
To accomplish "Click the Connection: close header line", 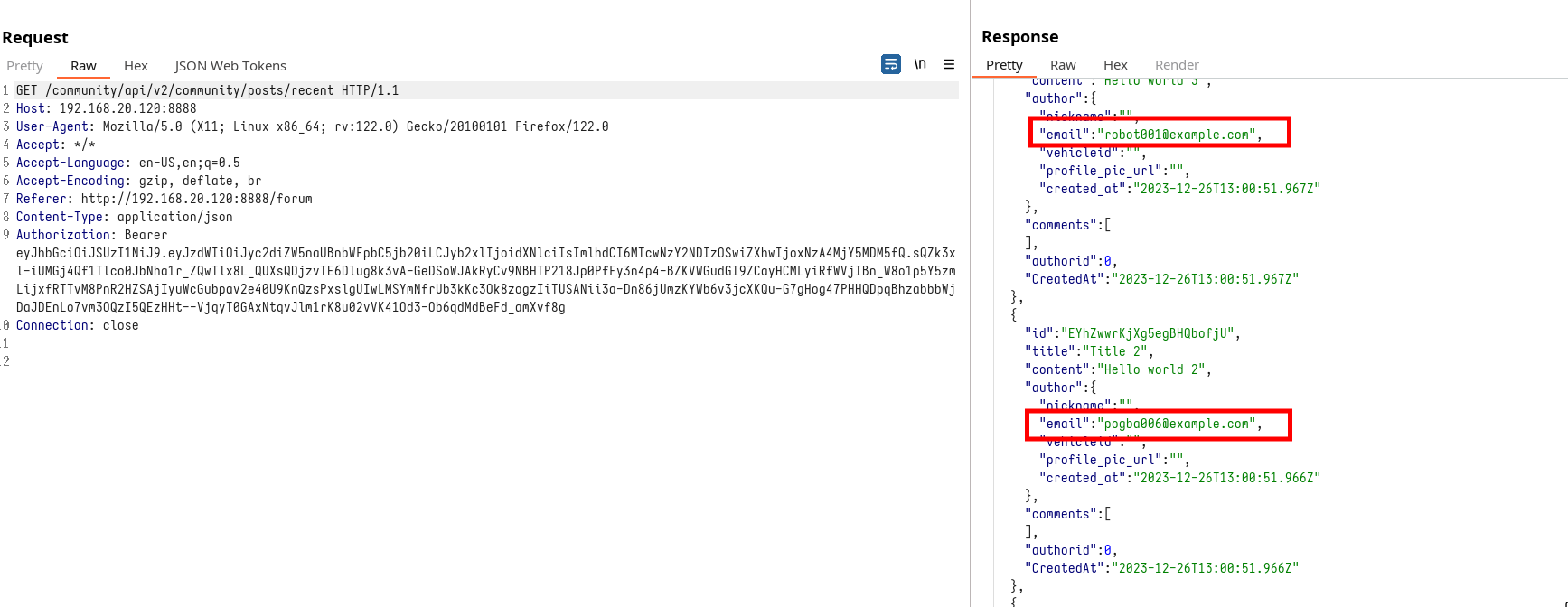I will click(x=77, y=325).
